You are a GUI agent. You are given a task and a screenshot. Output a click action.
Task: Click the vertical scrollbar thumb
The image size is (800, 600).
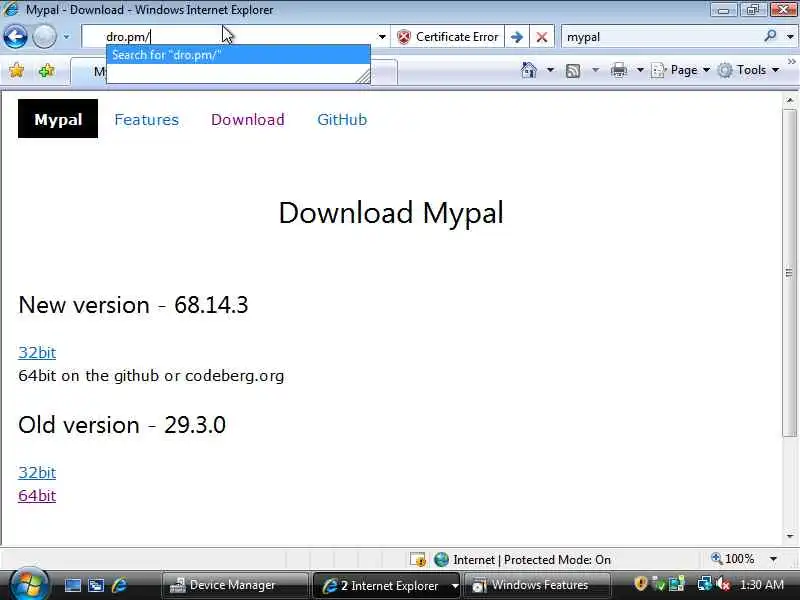coord(790,272)
